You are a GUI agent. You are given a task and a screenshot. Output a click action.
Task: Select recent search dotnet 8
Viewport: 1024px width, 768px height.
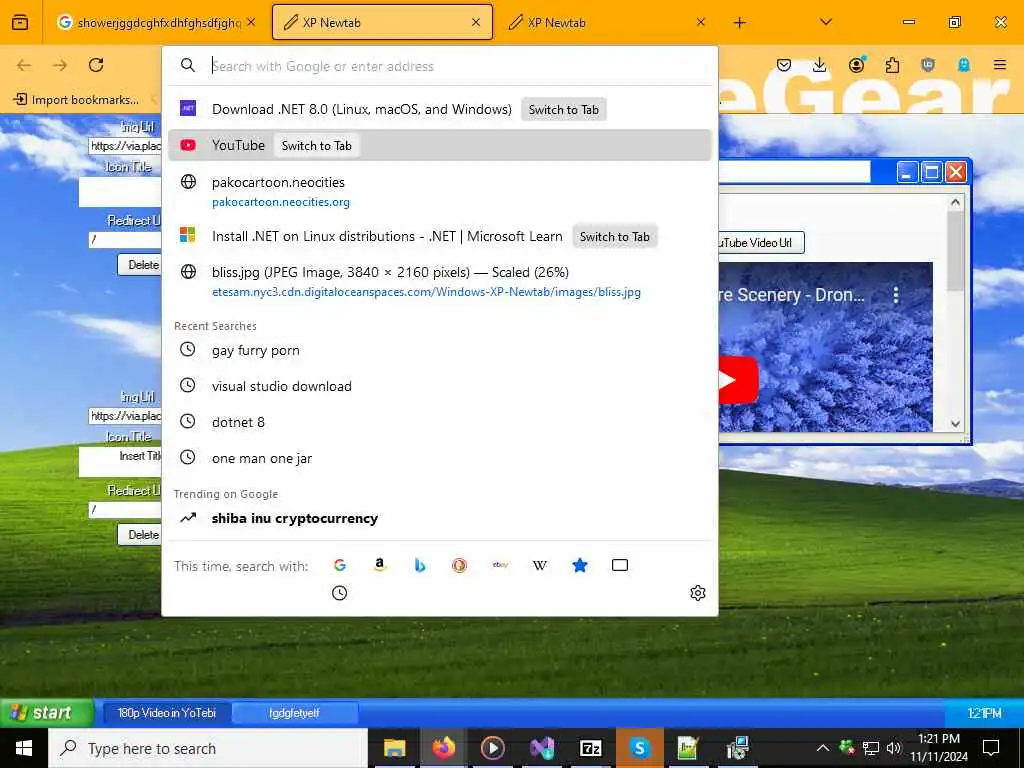(x=440, y=422)
